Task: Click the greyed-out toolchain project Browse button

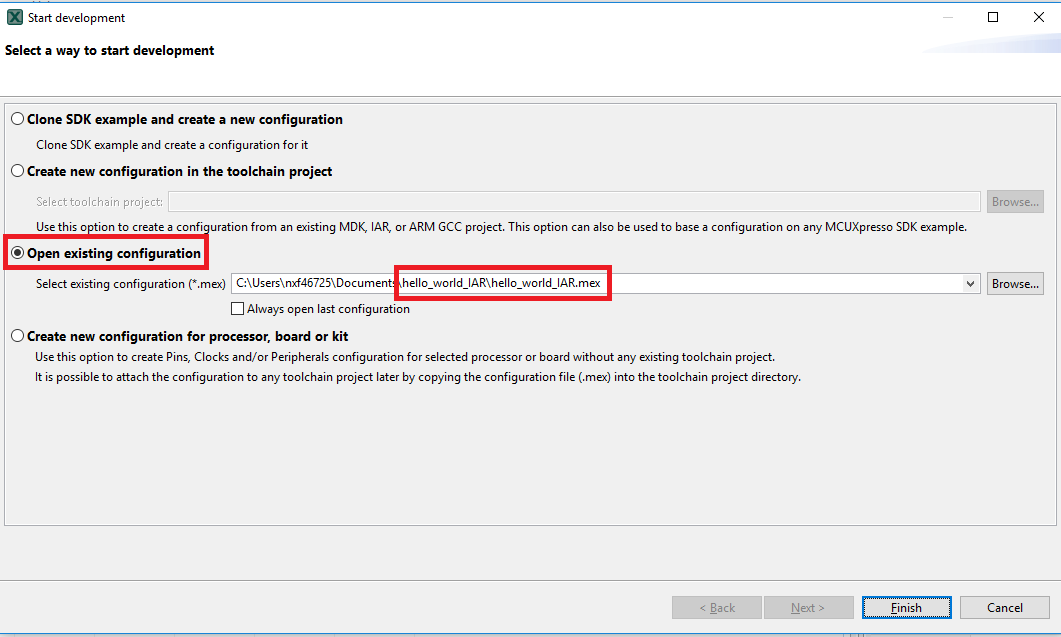Action: click(1015, 202)
